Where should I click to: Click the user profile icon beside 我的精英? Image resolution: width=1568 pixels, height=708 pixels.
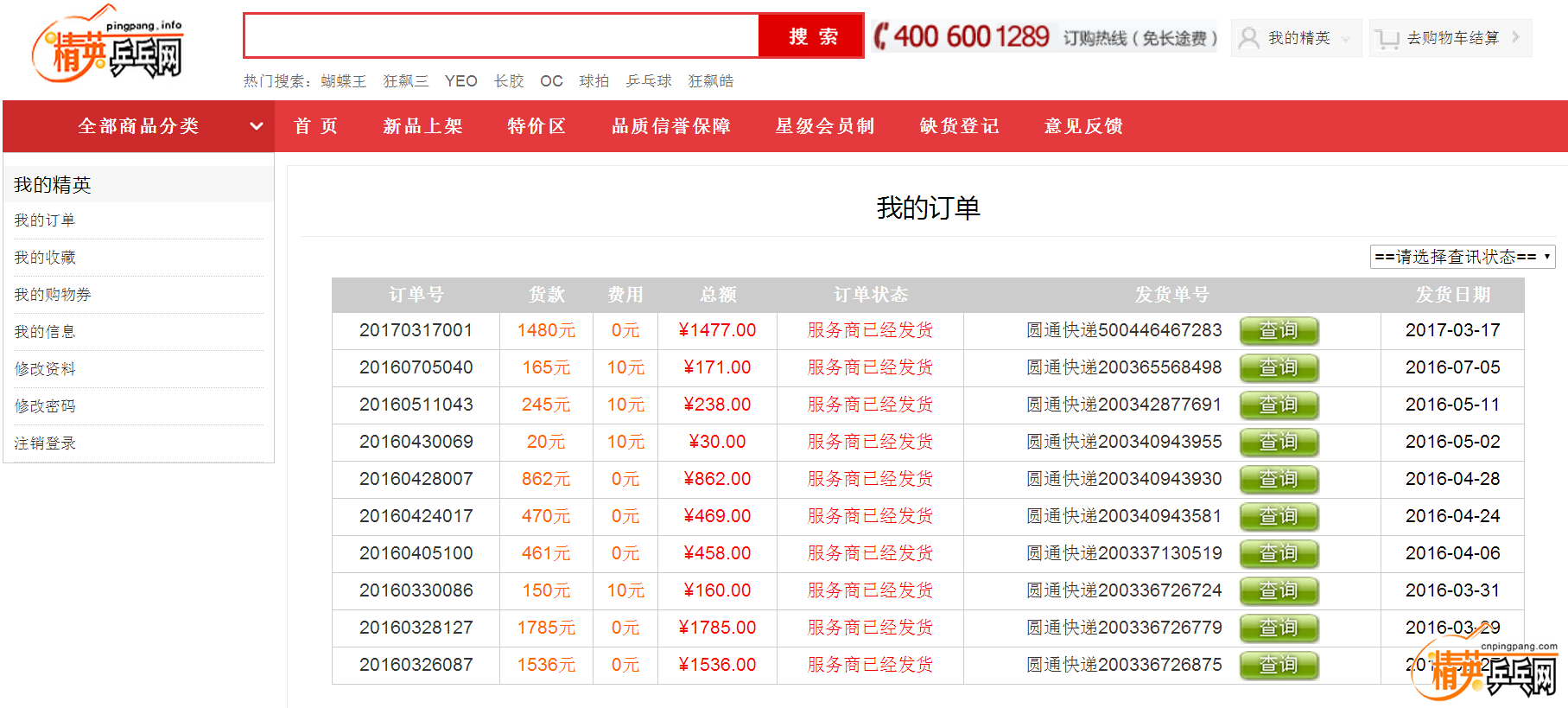pyautogui.click(x=1248, y=38)
